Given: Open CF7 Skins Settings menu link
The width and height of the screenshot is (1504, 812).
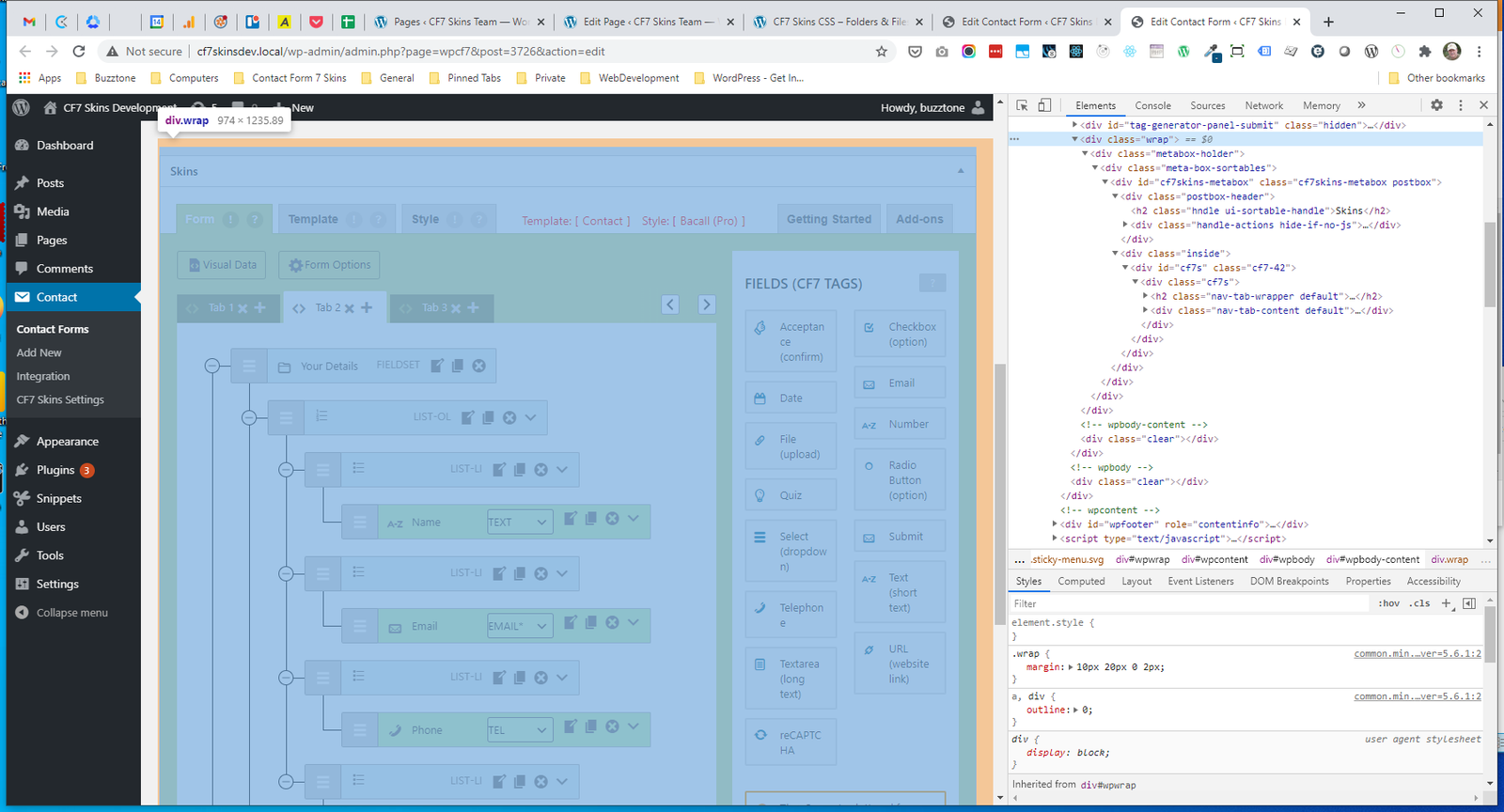Looking at the screenshot, I should pos(60,399).
